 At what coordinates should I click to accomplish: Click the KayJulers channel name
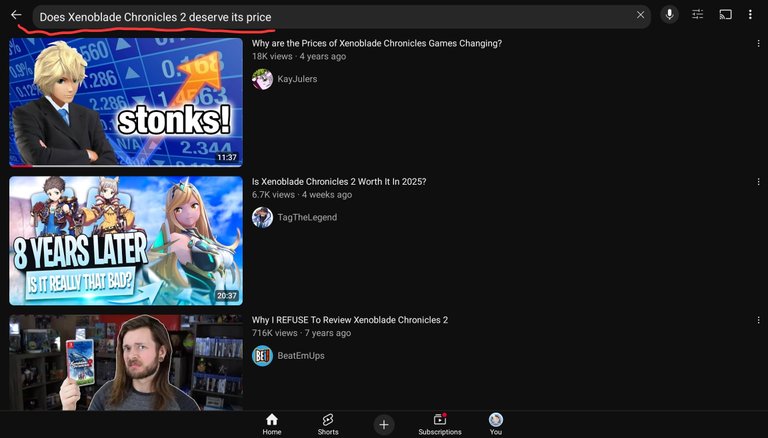297,79
